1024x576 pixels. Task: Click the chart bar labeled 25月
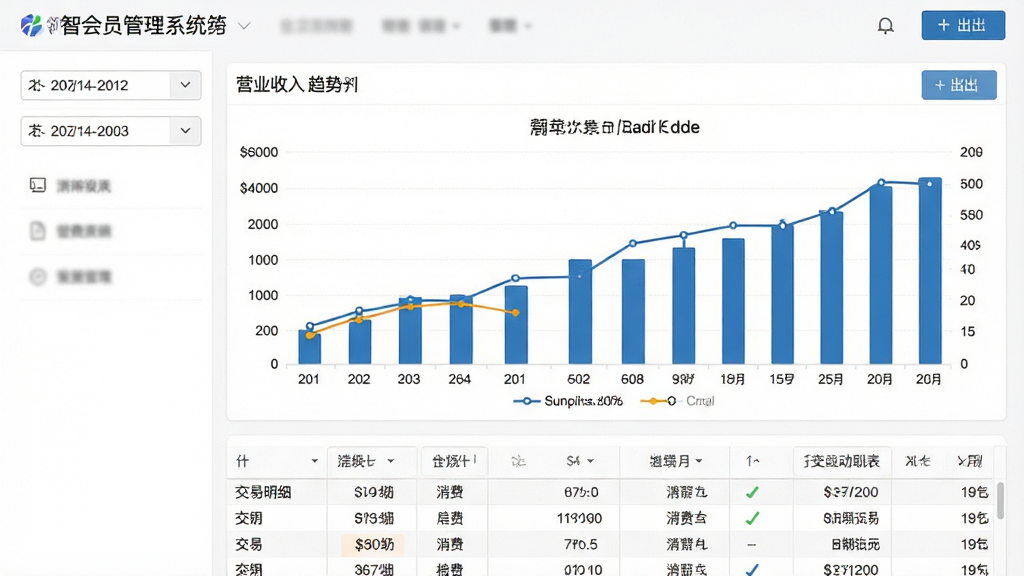[831, 287]
